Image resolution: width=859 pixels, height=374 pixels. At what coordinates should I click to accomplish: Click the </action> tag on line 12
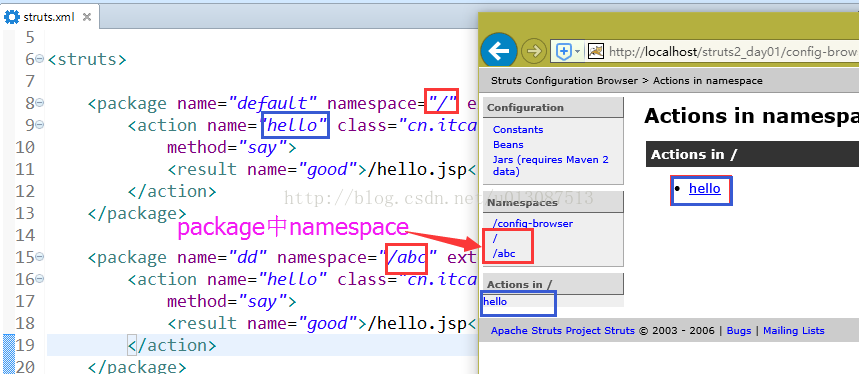click(x=172, y=191)
